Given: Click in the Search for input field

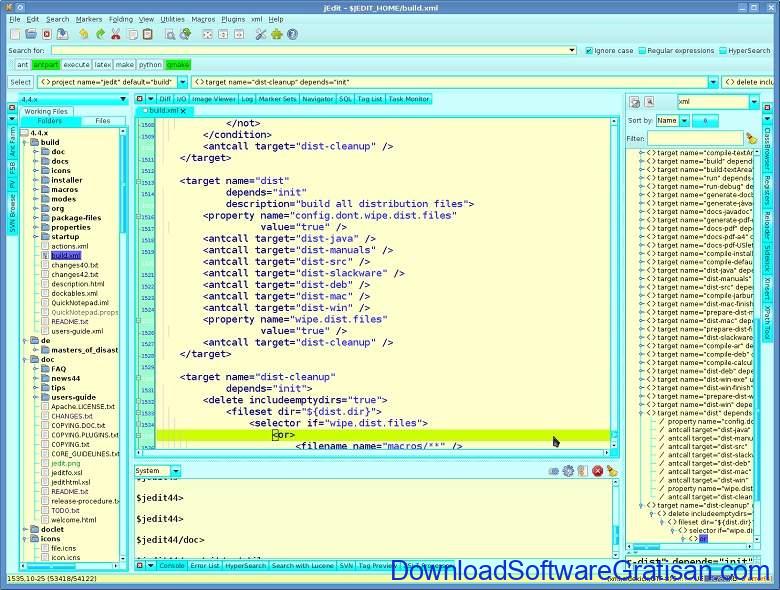Looking at the screenshot, I should pyautogui.click(x=309, y=50).
